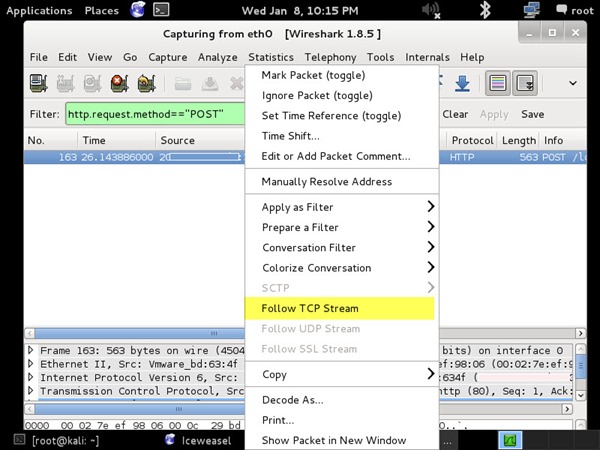Image resolution: width=600 pixels, height=450 pixels.
Task: Open the Tools menu
Action: (380, 57)
